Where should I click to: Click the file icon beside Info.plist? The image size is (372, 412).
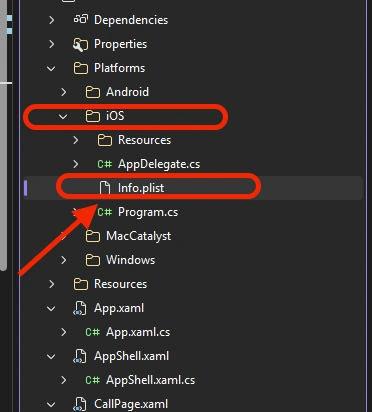pyautogui.click(x=105, y=188)
